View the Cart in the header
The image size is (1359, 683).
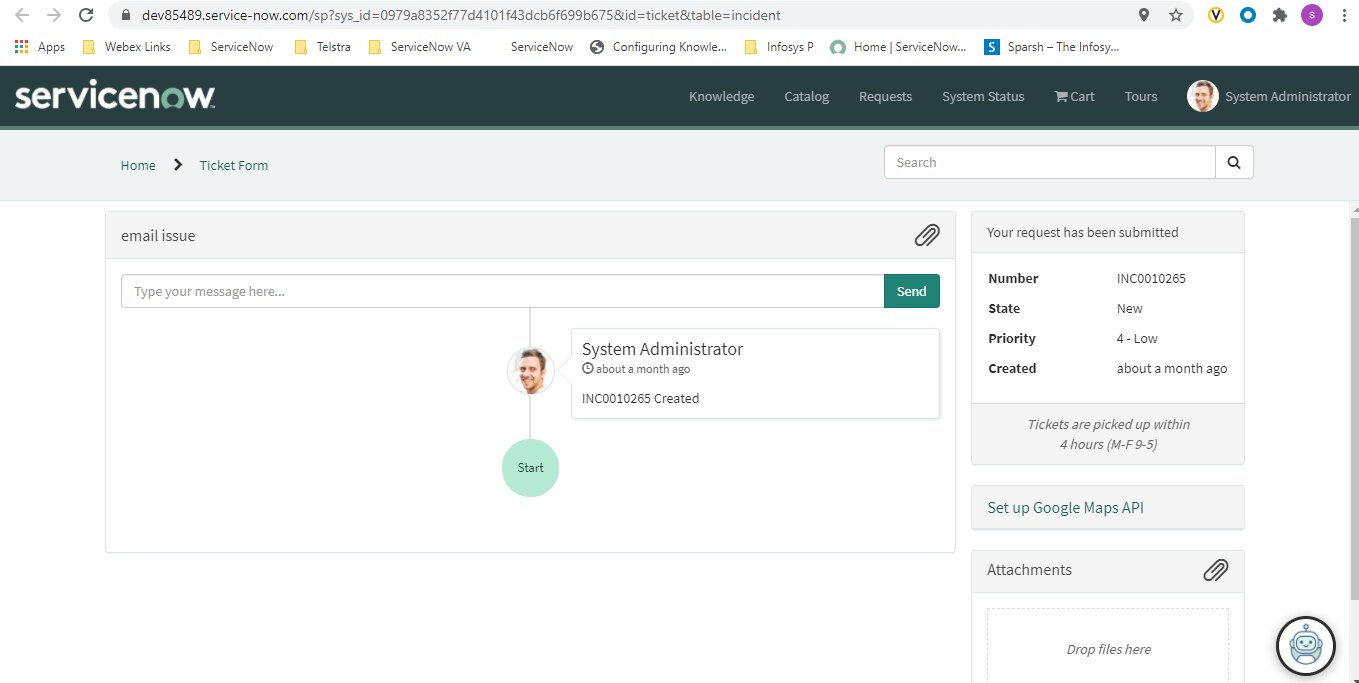tap(1074, 97)
